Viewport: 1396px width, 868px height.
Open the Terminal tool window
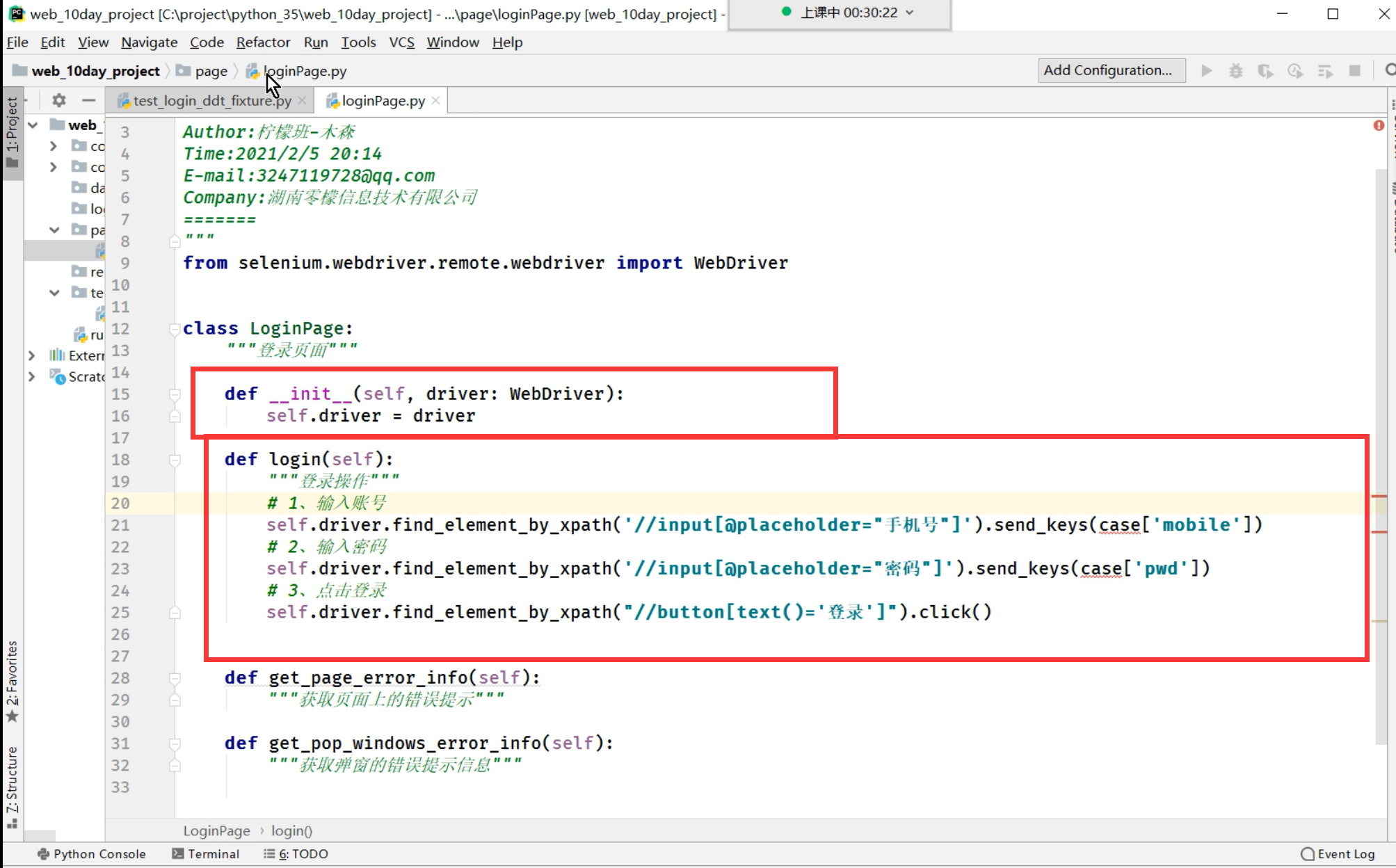[206, 854]
